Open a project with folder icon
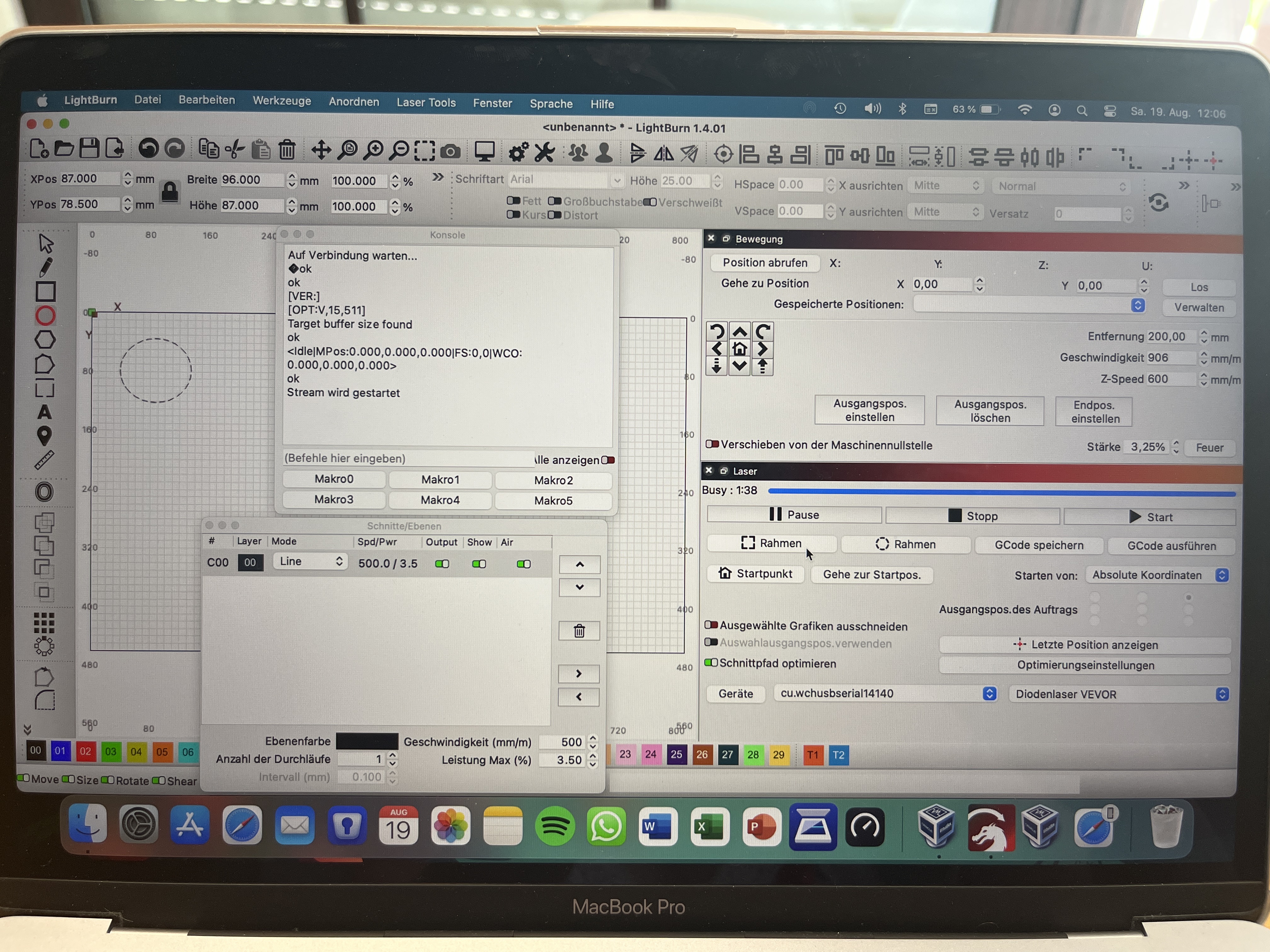 pos(64,149)
